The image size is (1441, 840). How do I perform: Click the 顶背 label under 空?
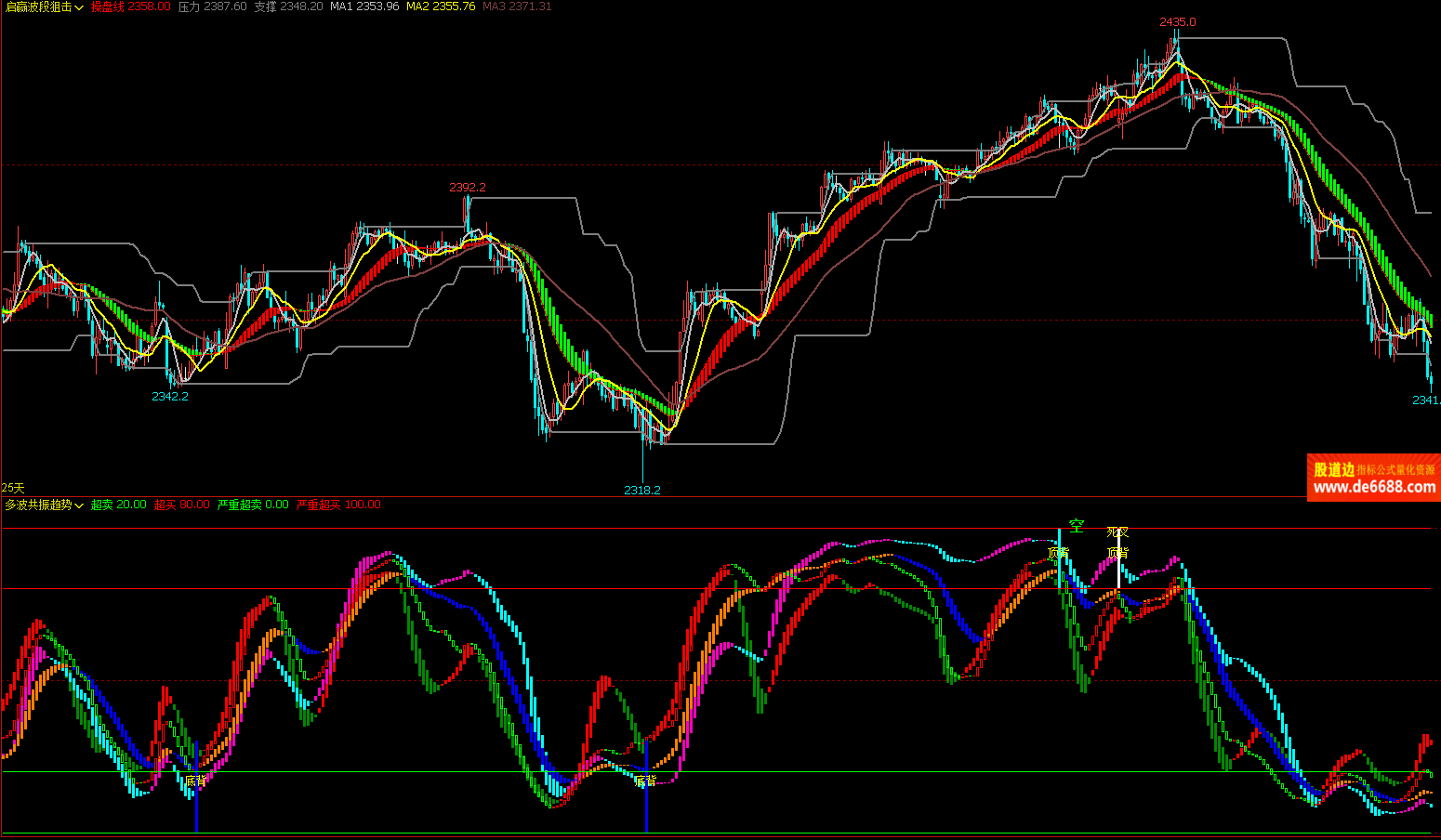pyautogui.click(x=1058, y=553)
